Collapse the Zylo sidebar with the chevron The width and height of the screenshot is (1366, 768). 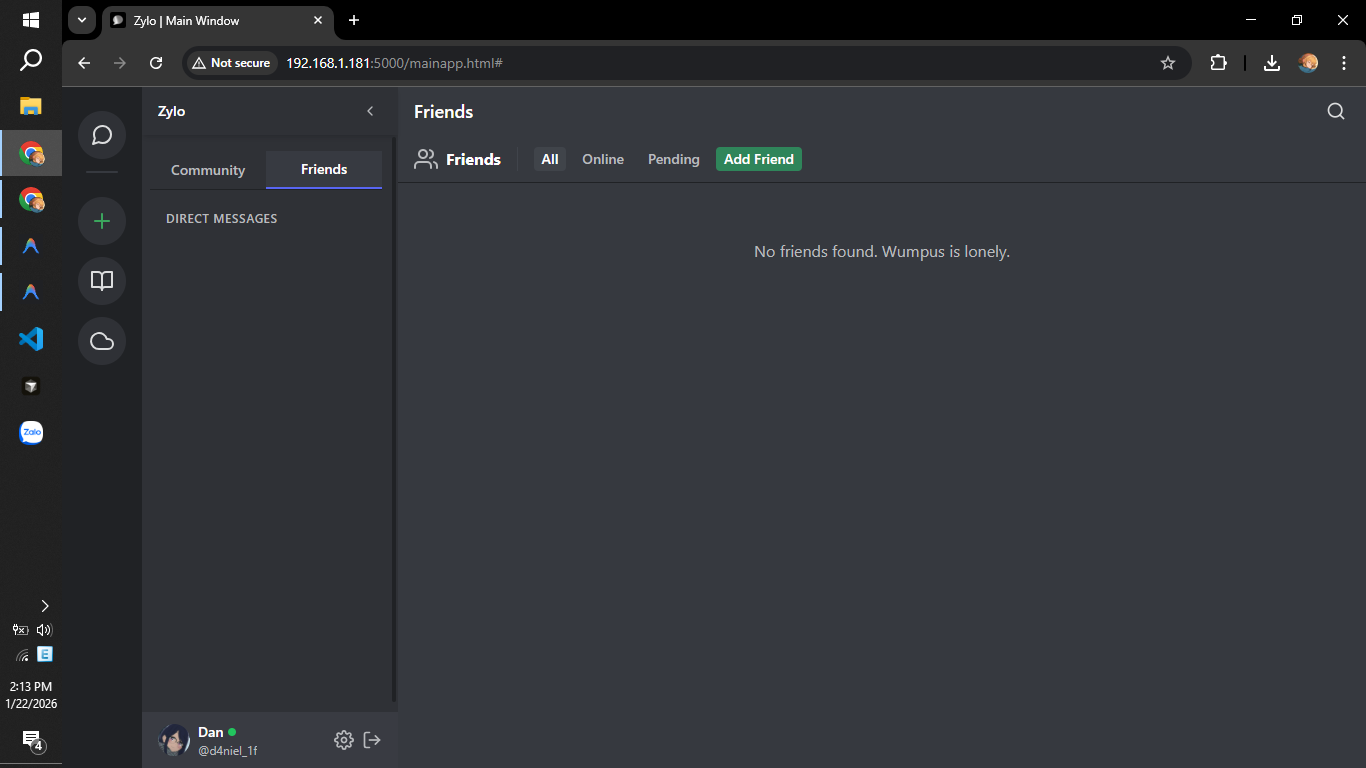370,111
